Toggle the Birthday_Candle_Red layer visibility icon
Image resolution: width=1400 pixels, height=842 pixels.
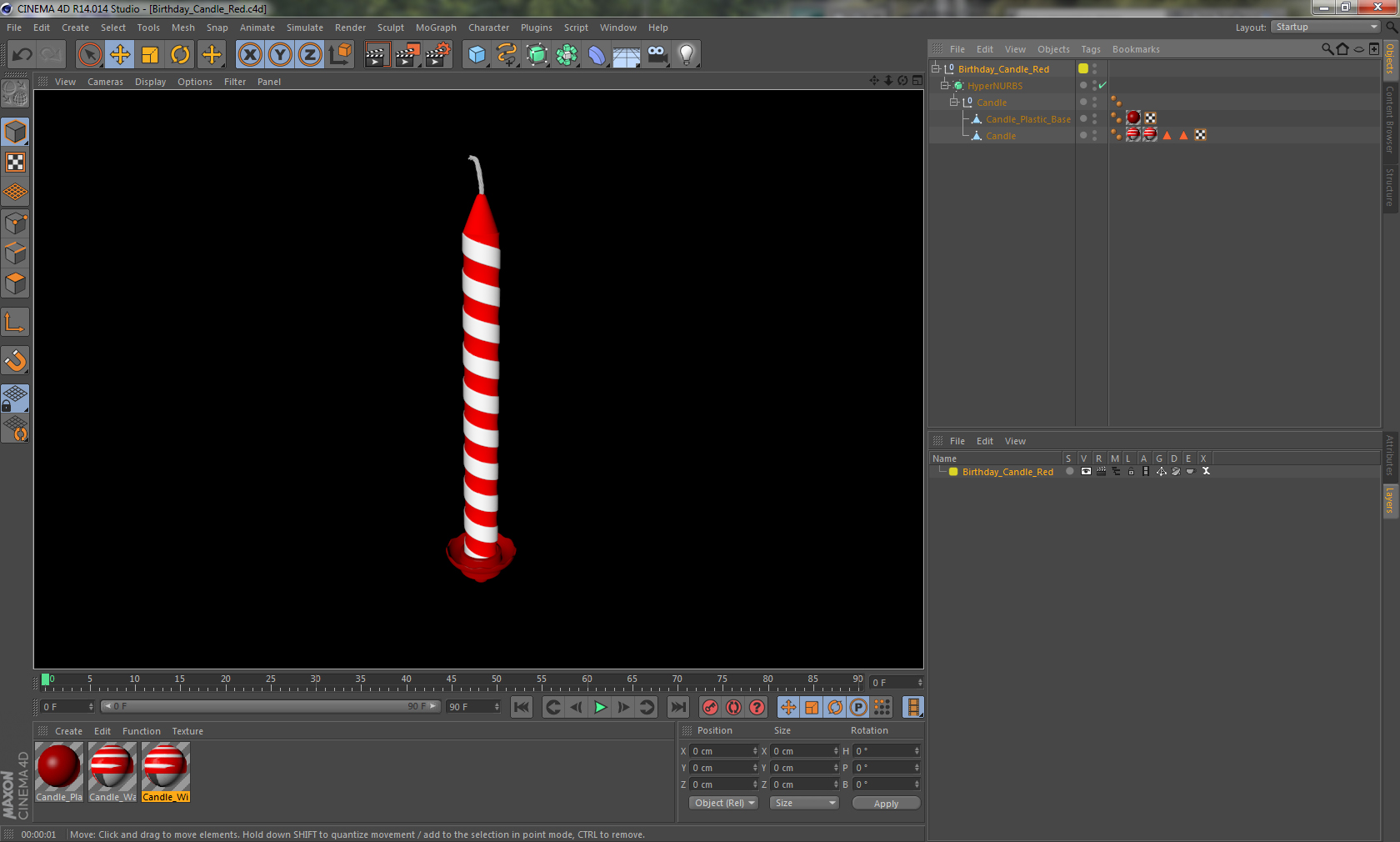pos(1085,471)
